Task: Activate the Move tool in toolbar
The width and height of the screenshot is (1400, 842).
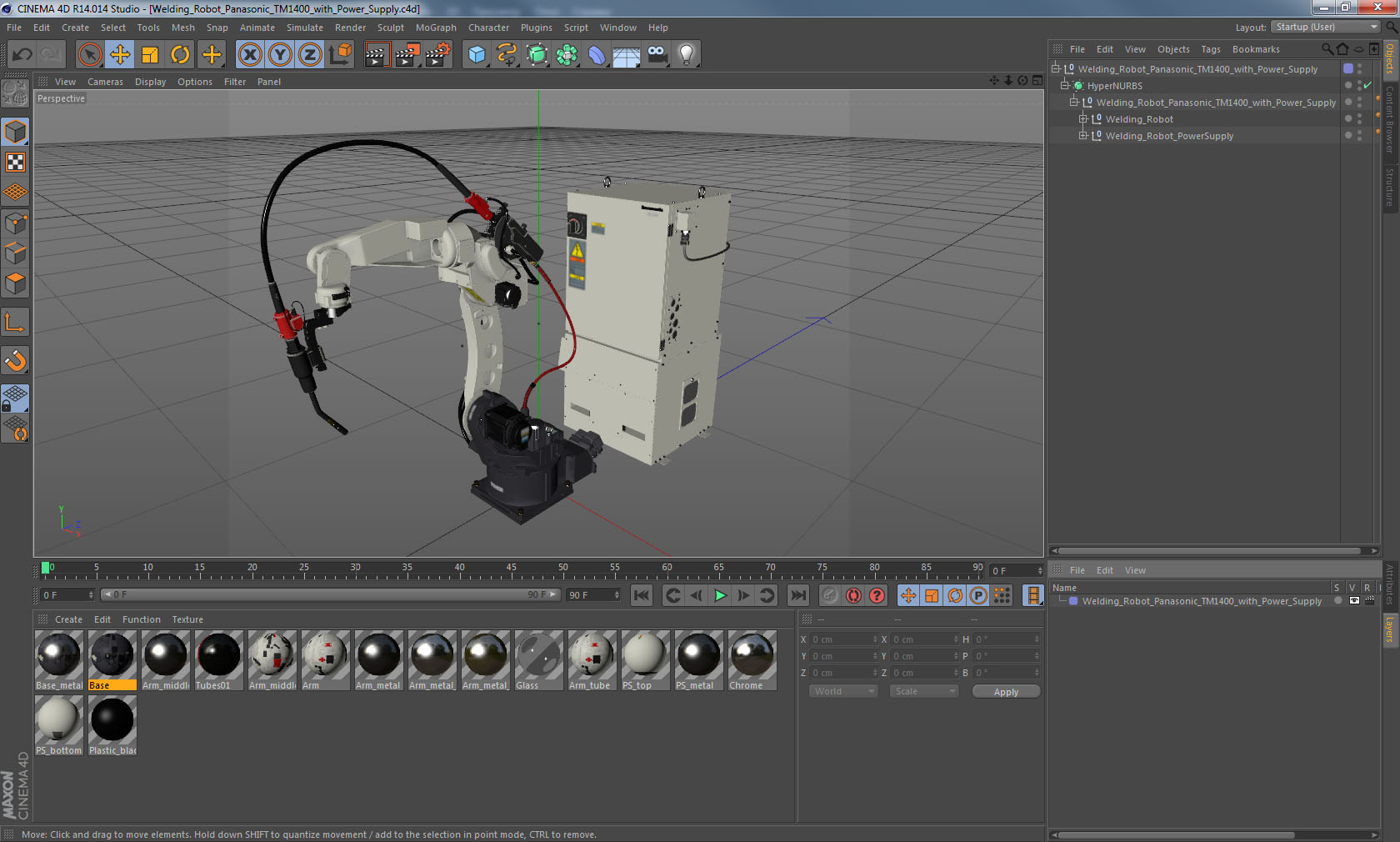Action: click(x=120, y=55)
